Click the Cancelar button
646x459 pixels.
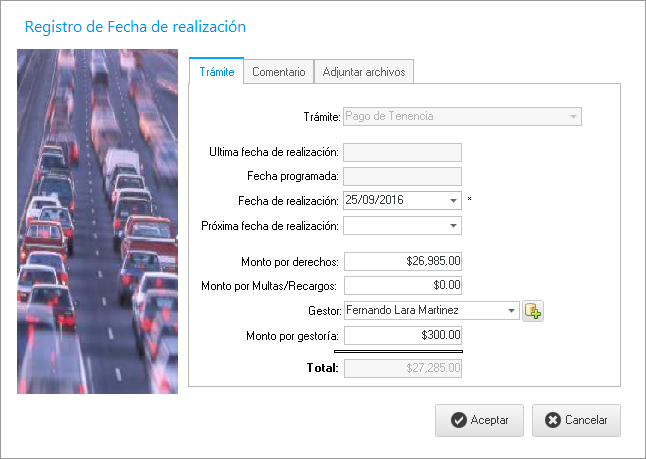(576, 420)
